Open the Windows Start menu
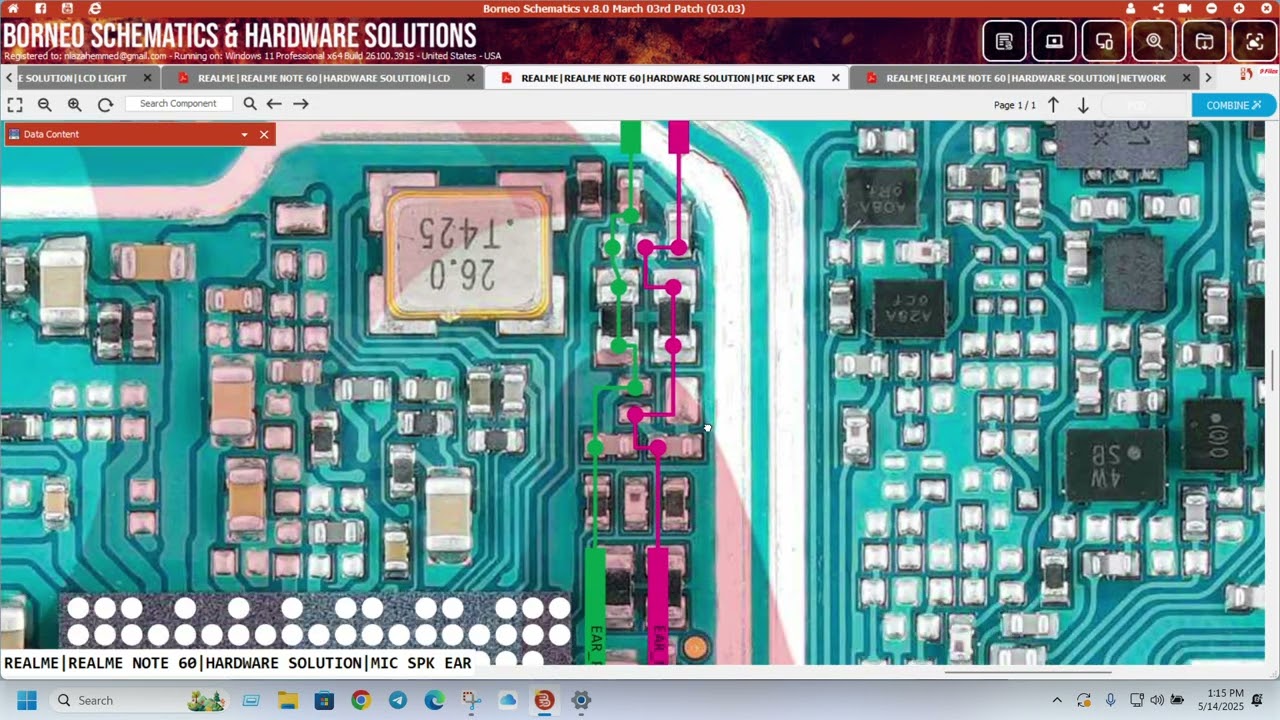The height and width of the screenshot is (720, 1280). pyautogui.click(x=27, y=700)
